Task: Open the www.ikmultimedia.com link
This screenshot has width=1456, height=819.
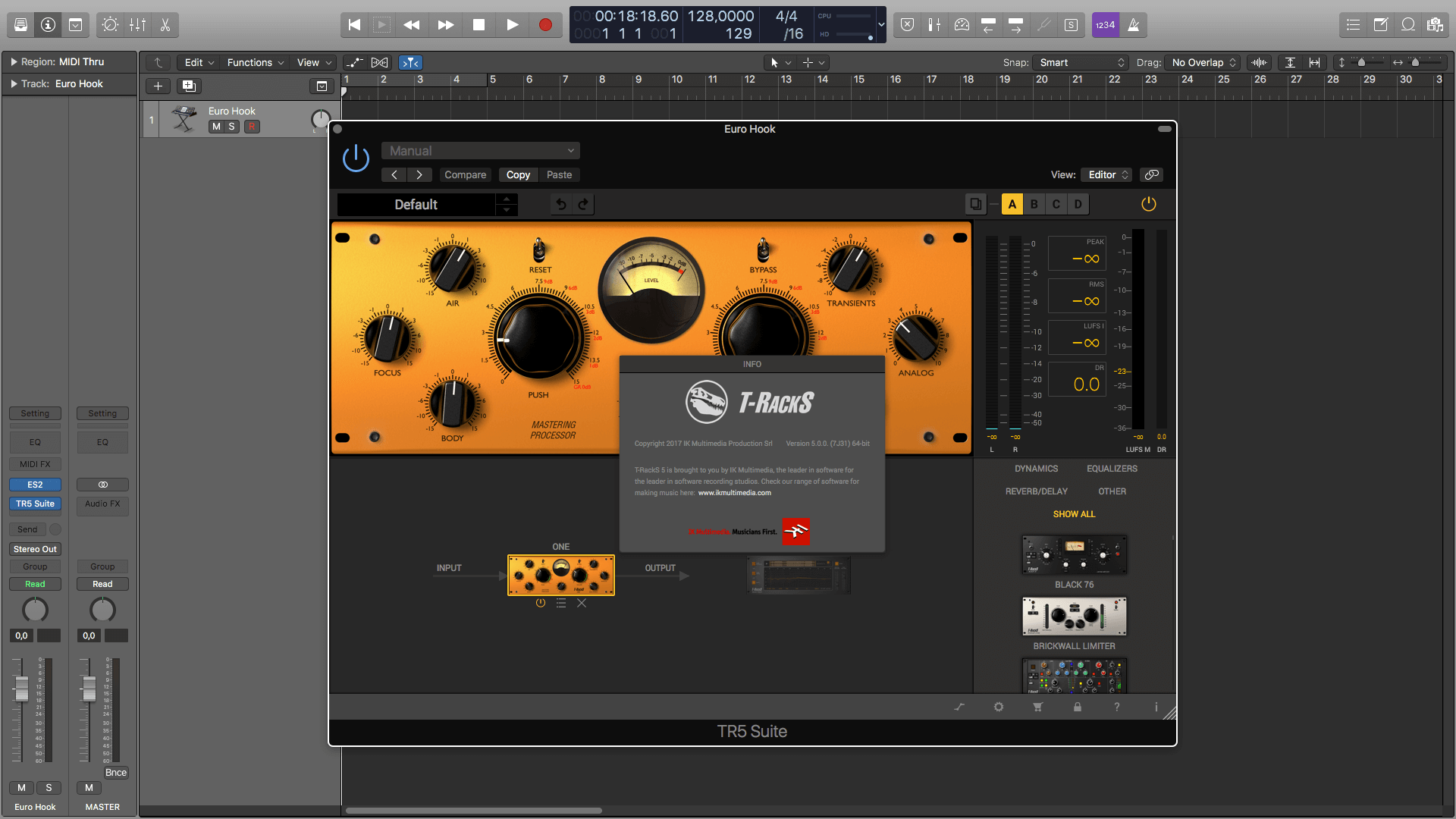Action: click(734, 493)
